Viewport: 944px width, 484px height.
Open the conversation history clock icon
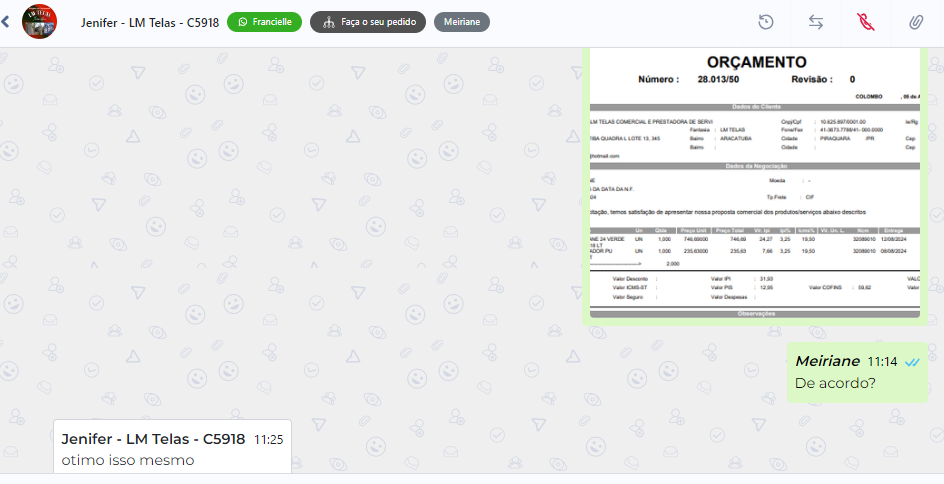766,22
